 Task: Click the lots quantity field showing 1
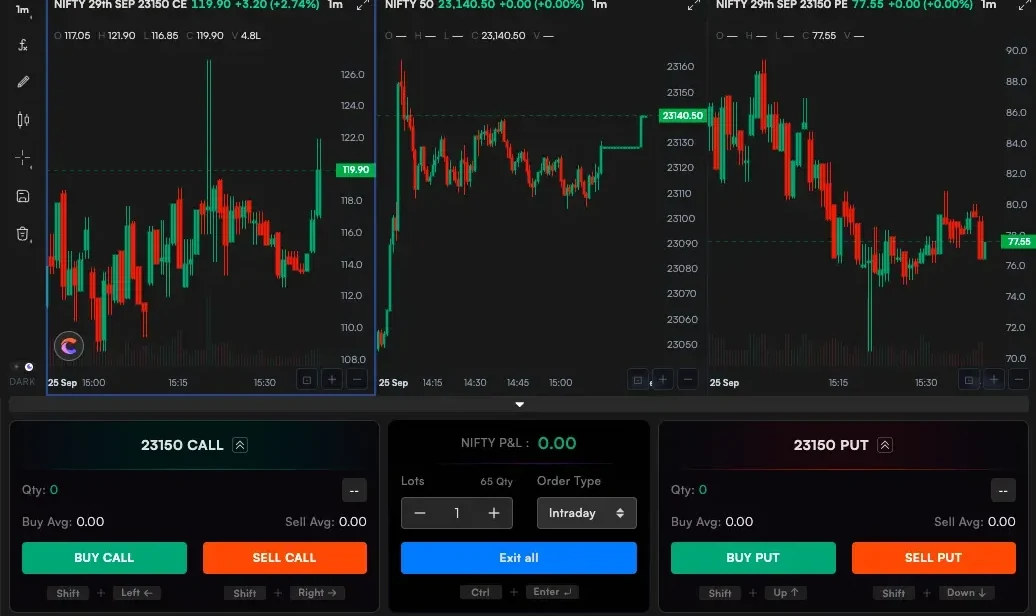click(457, 513)
